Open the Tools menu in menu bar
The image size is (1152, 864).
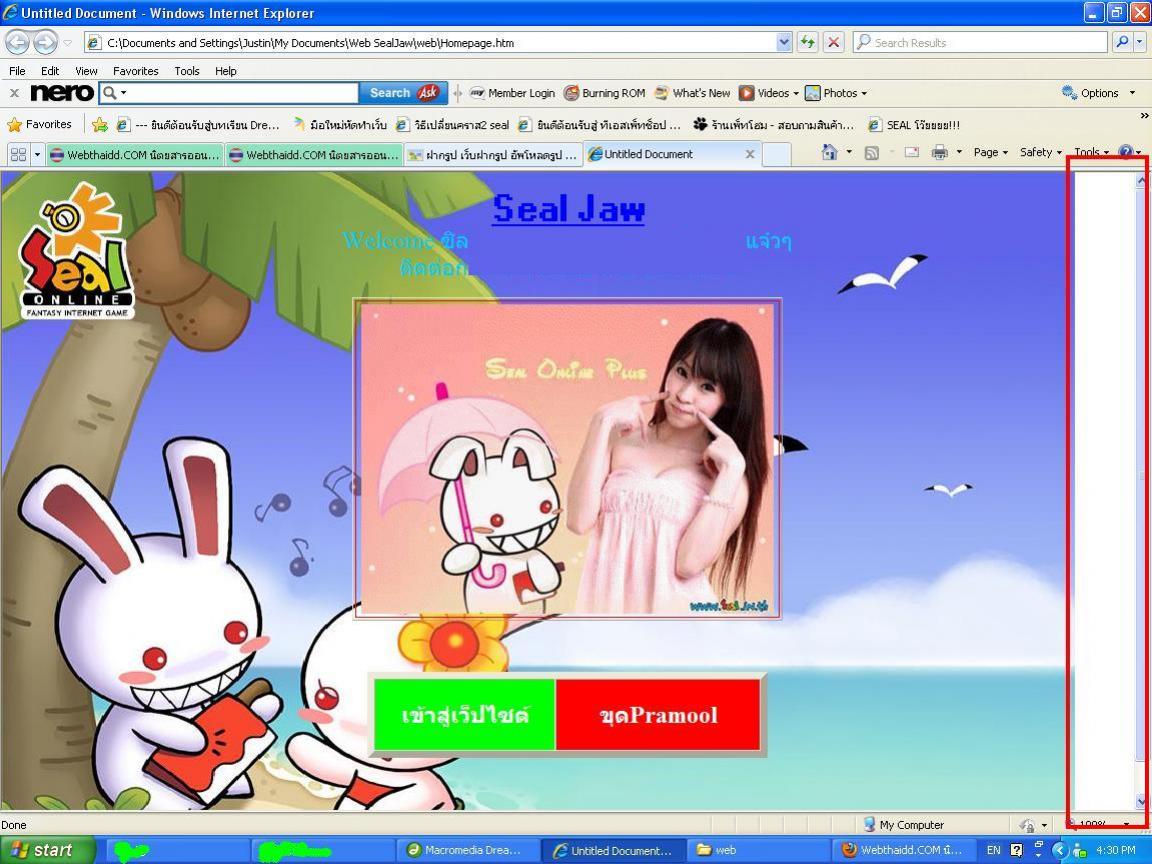(187, 71)
